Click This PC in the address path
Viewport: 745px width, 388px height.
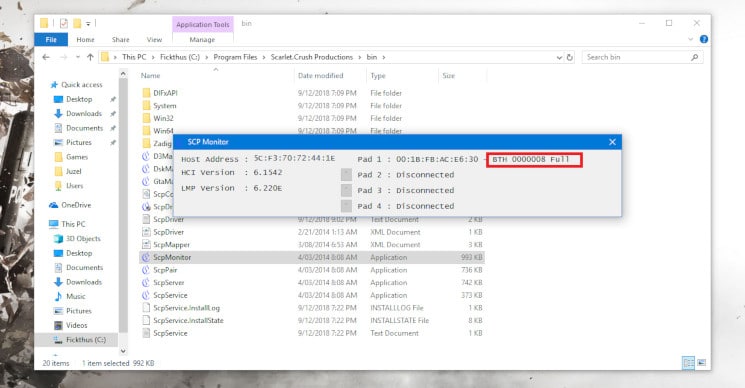tap(134, 57)
